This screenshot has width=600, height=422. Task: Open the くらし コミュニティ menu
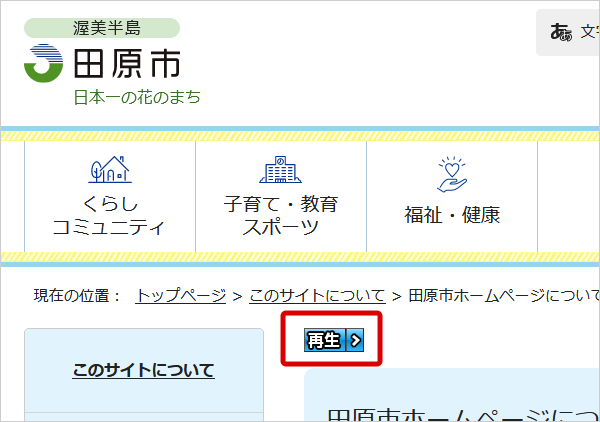tap(110, 196)
